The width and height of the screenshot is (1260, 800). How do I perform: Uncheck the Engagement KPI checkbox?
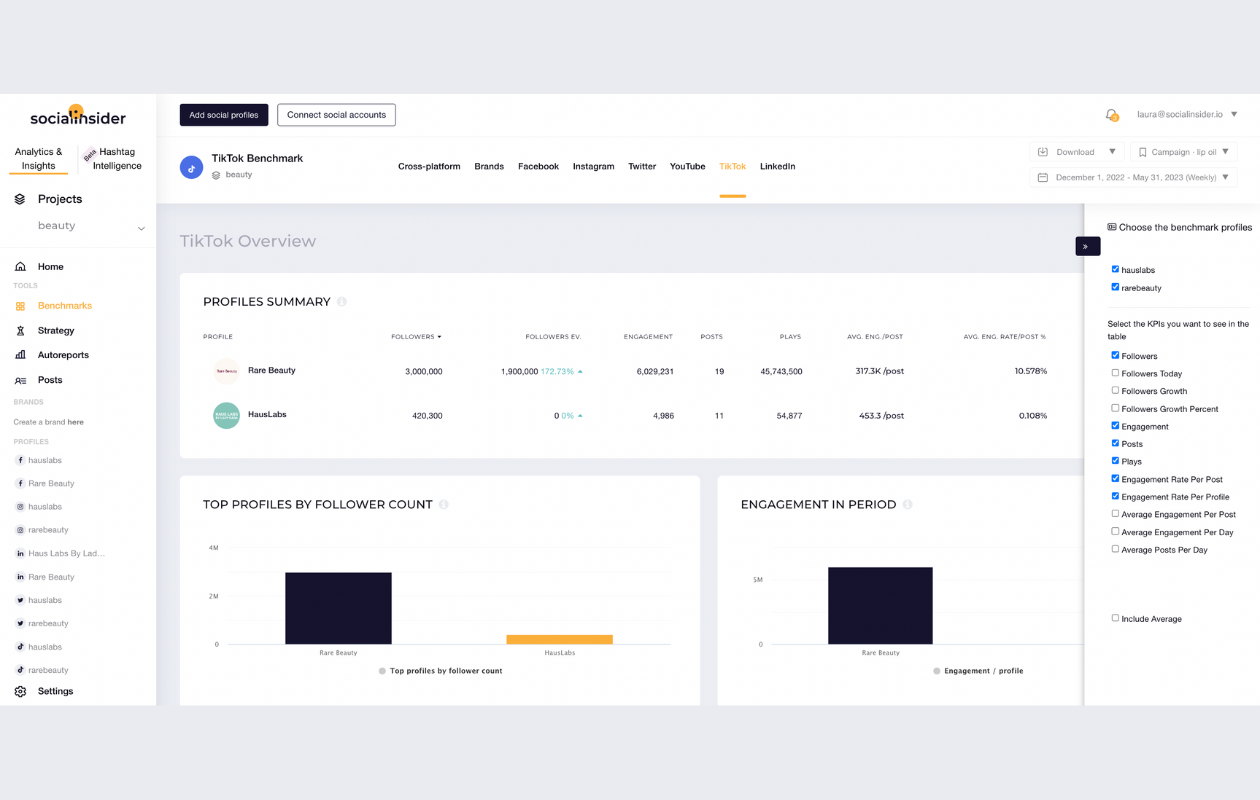(1115, 426)
